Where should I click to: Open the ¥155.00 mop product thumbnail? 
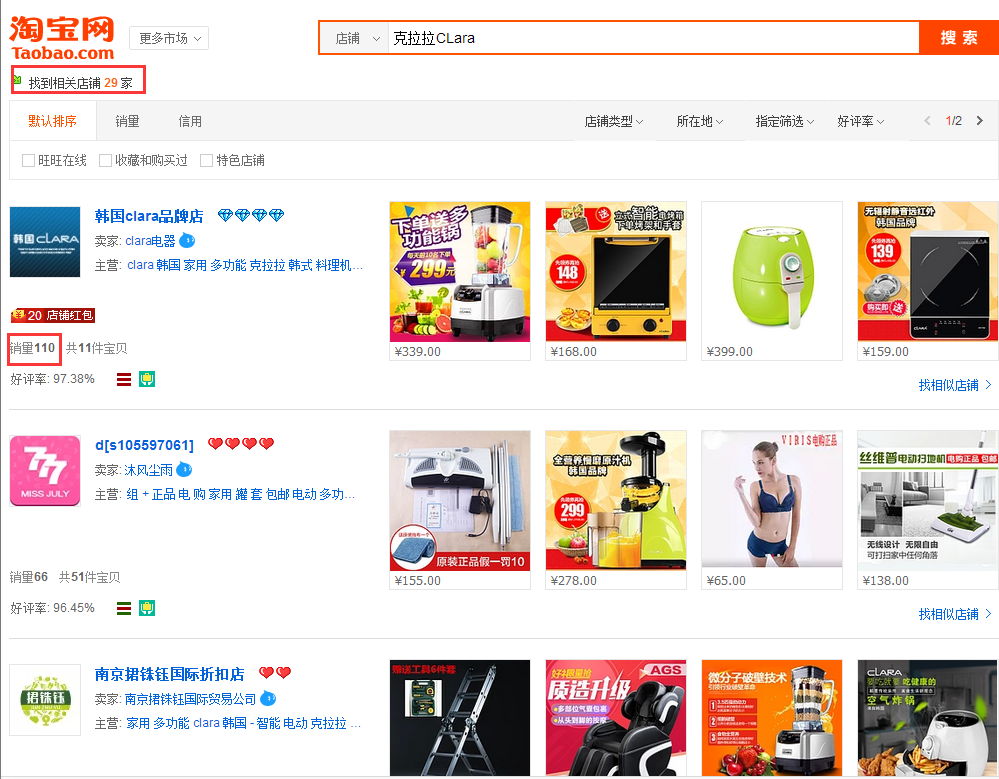[460, 501]
